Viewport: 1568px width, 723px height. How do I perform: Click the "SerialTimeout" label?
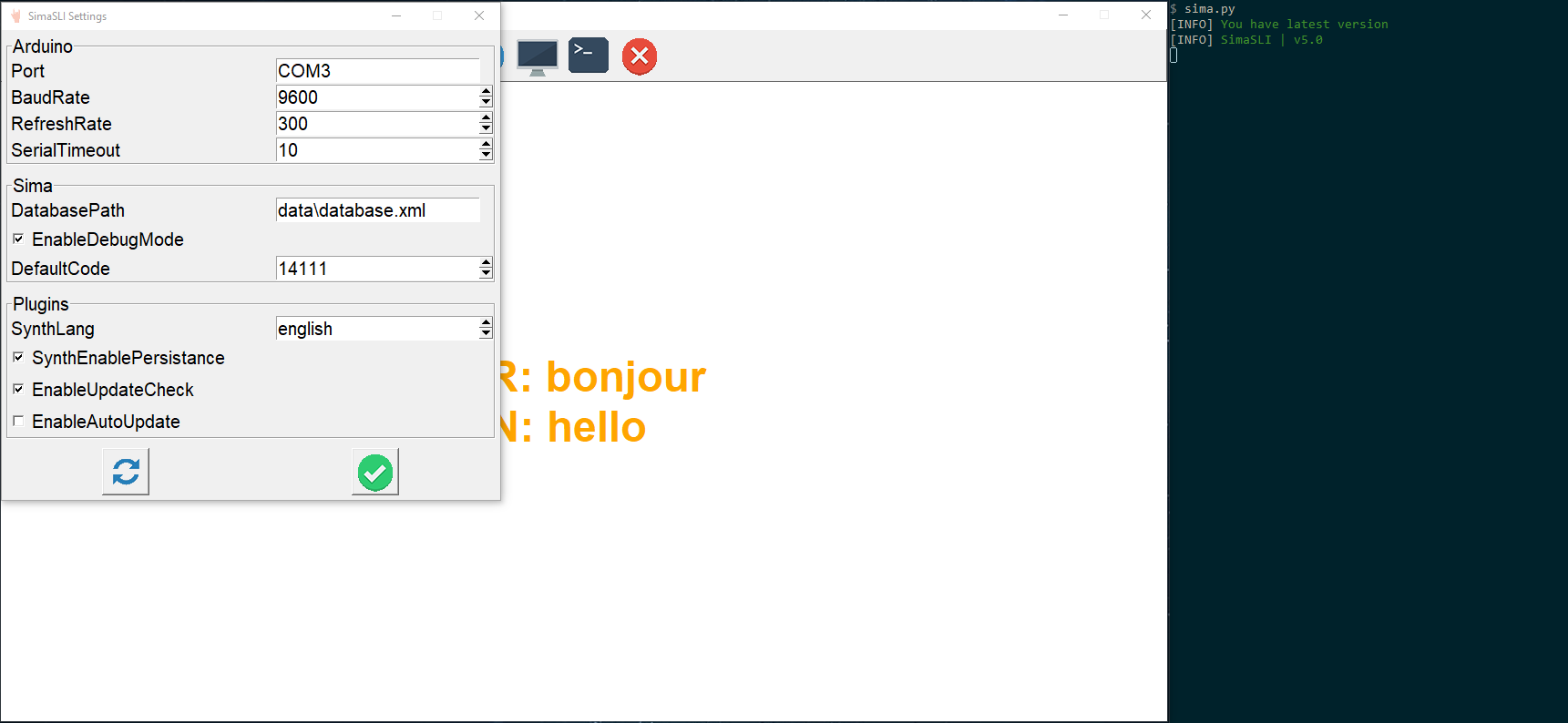pos(66,150)
